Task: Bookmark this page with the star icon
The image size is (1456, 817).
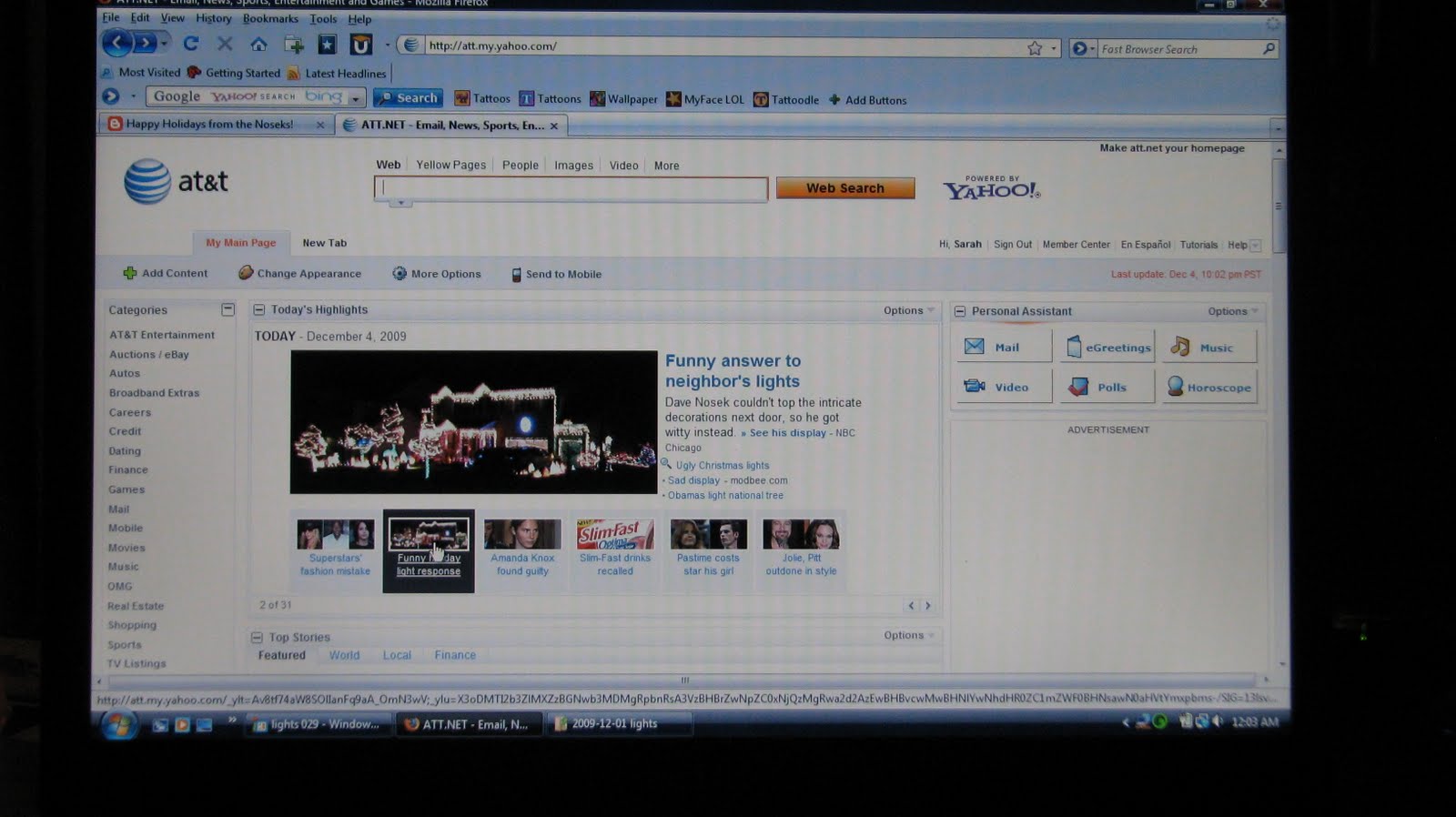Action: coord(1035,48)
